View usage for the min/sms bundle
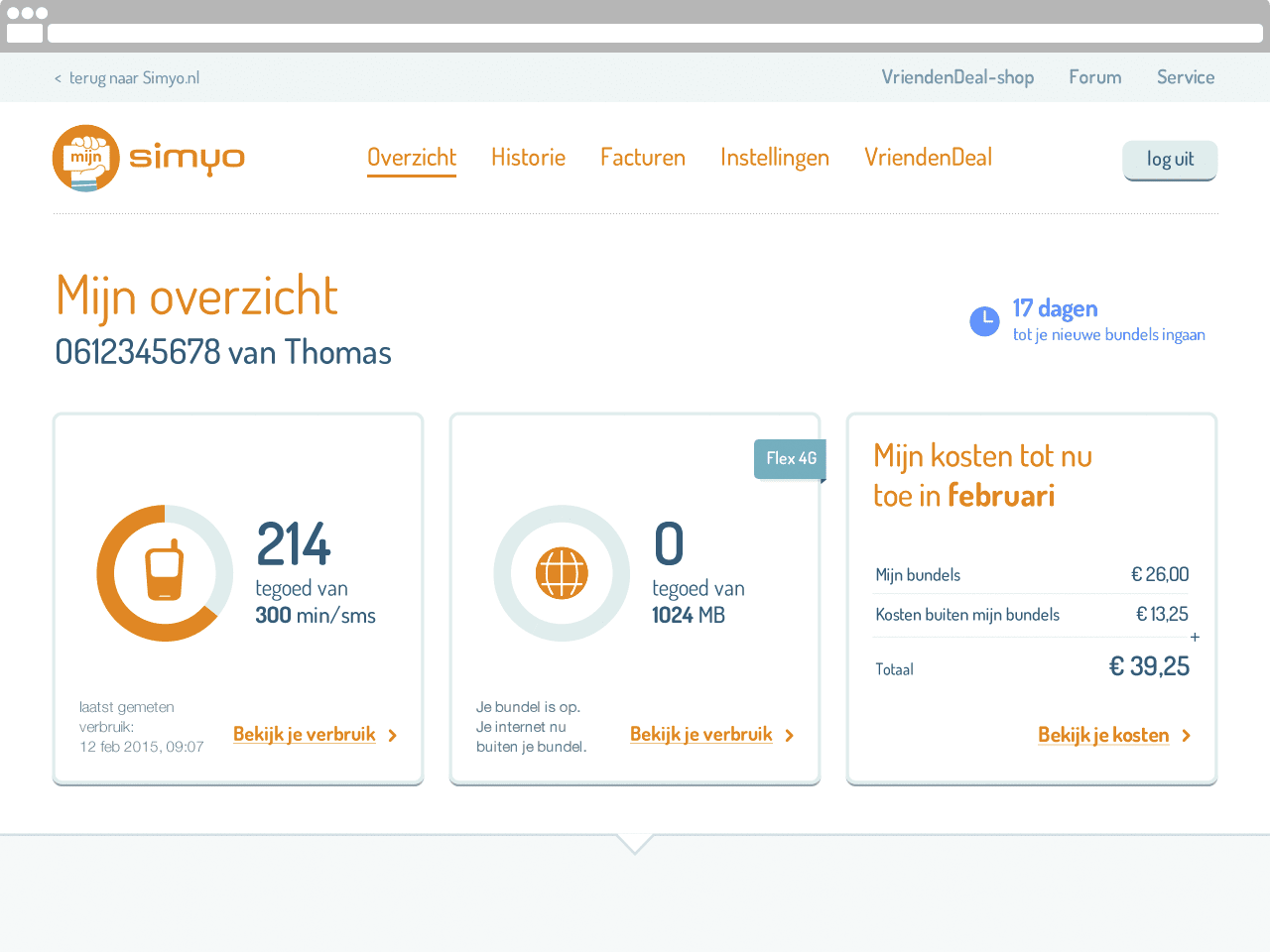 click(305, 735)
